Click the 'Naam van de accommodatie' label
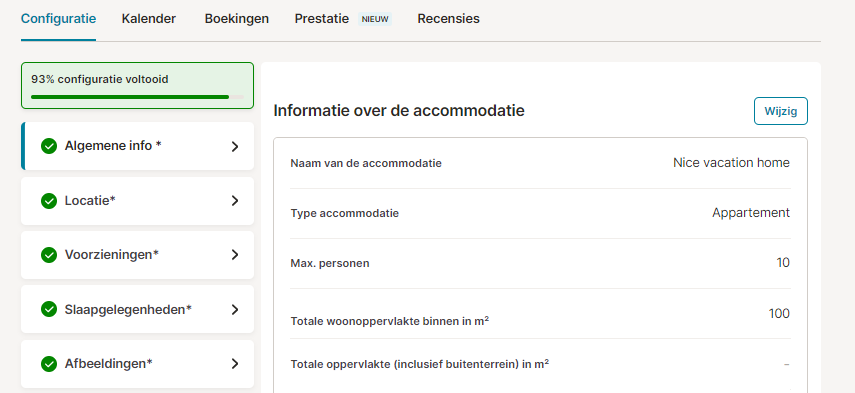855x393 pixels. click(x=366, y=163)
